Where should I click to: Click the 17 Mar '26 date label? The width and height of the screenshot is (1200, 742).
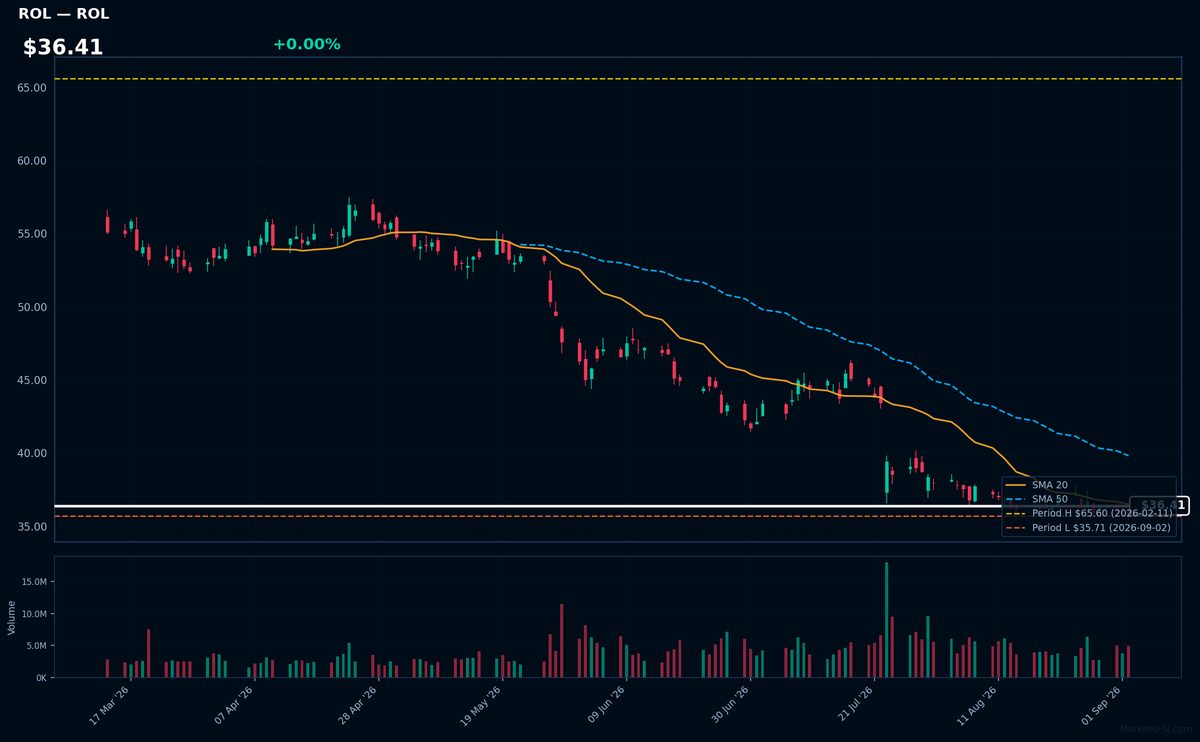pyautogui.click(x=110, y=705)
